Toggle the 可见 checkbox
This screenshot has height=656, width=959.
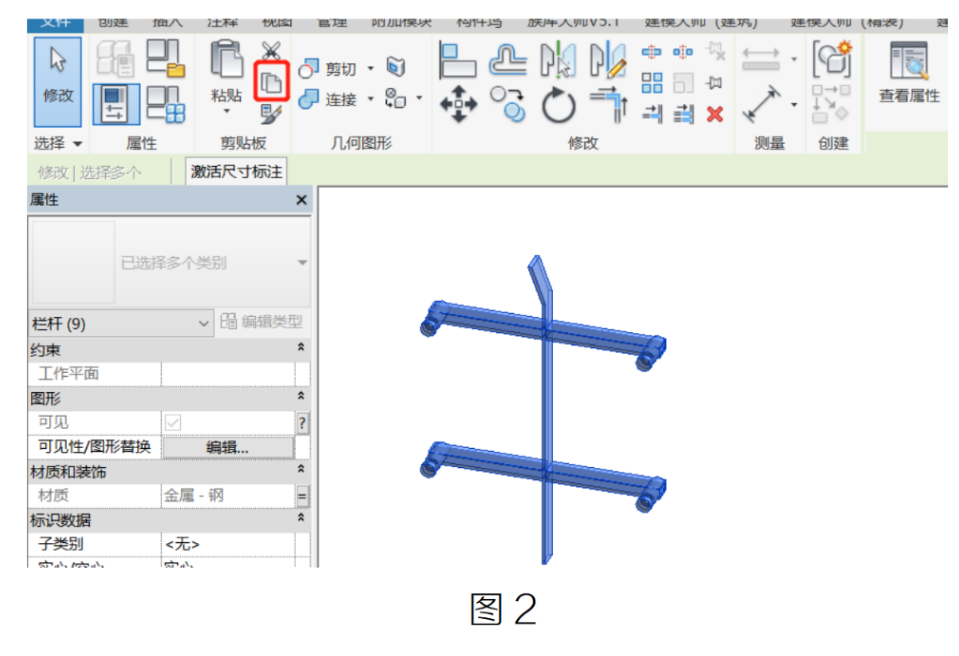coord(173,422)
